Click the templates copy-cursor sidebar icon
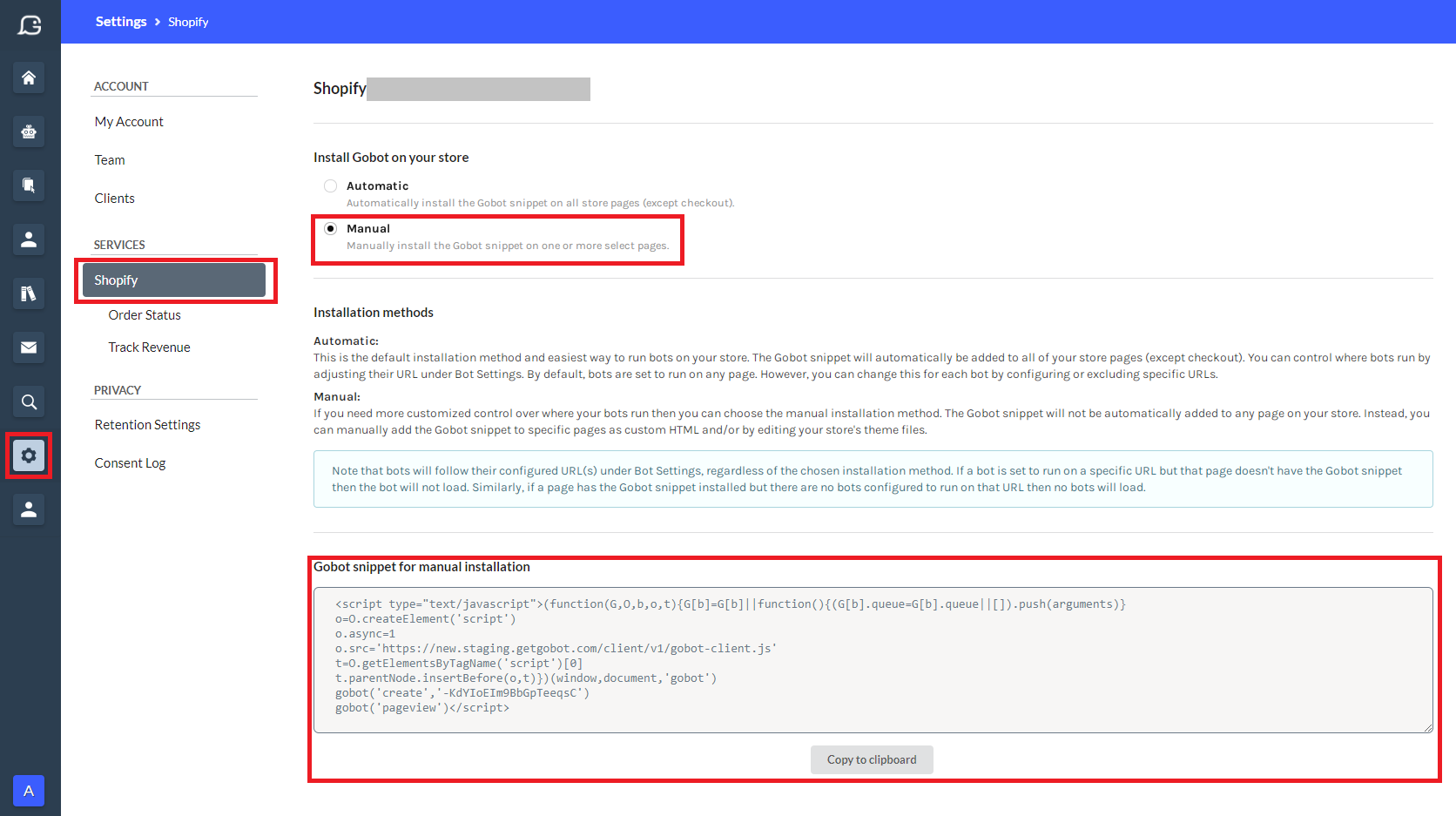 click(29, 185)
